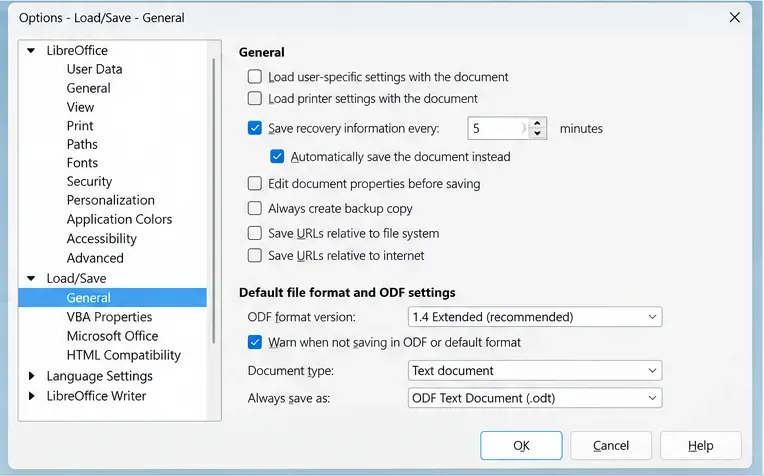Select Accessibility in the tree

coord(101,239)
